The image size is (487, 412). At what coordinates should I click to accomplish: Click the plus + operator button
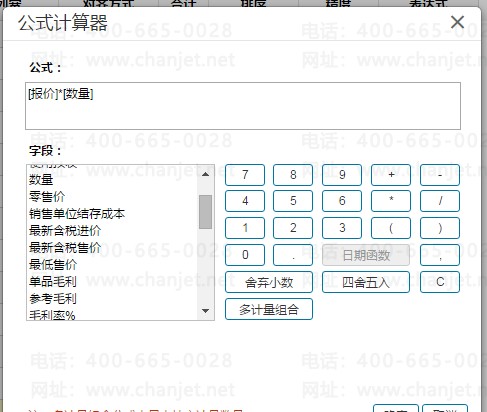(391, 175)
